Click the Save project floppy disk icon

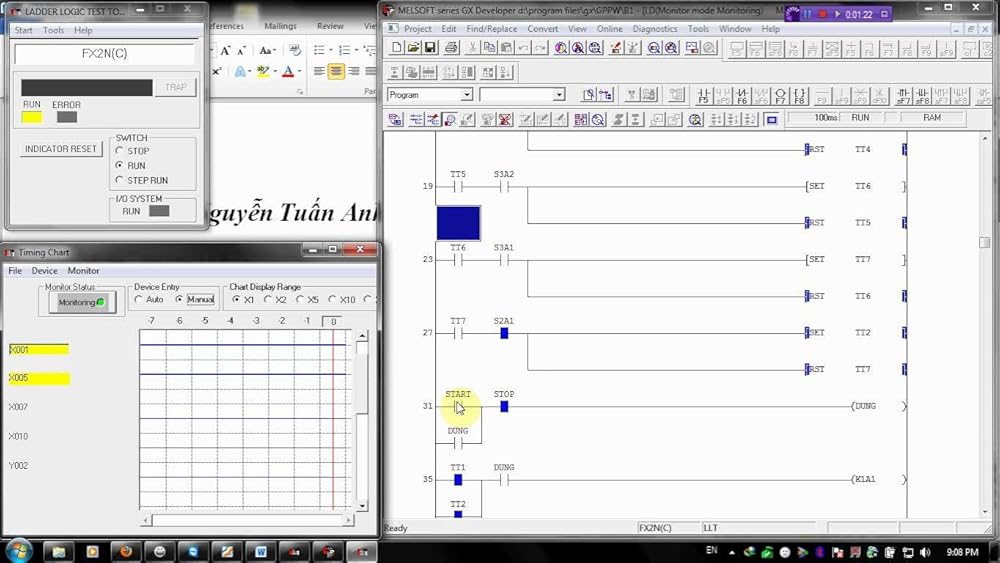(430, 48)
